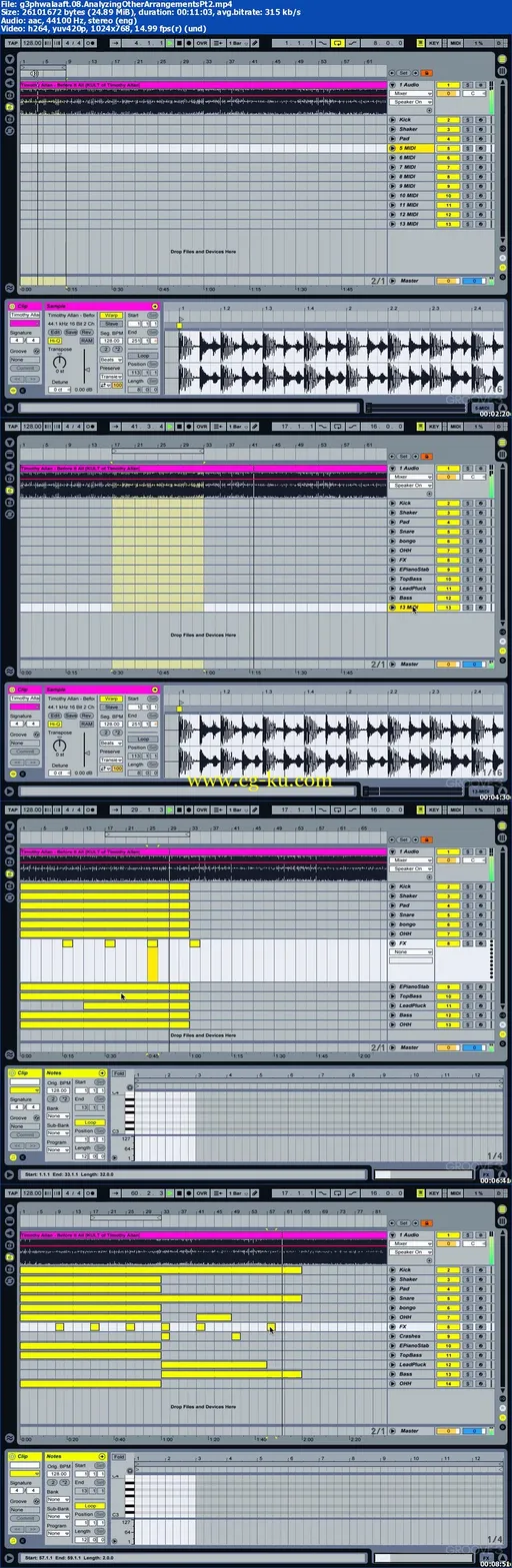Toggle EPianoStab track activator in third frame
The width and height of the screenshot is (512, 1568).
coord(448,987)
